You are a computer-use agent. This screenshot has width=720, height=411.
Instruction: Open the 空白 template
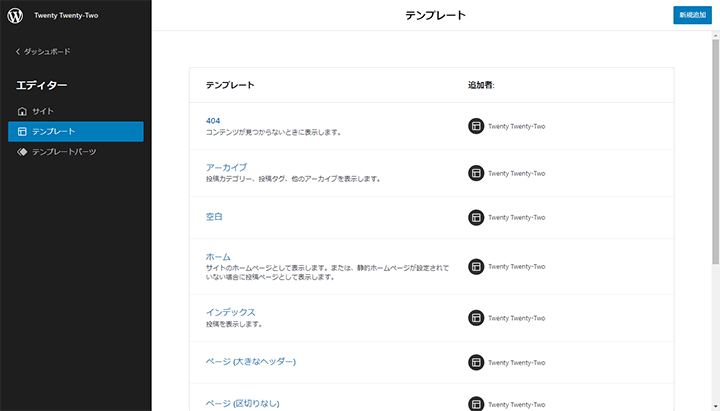pos(214,217)
